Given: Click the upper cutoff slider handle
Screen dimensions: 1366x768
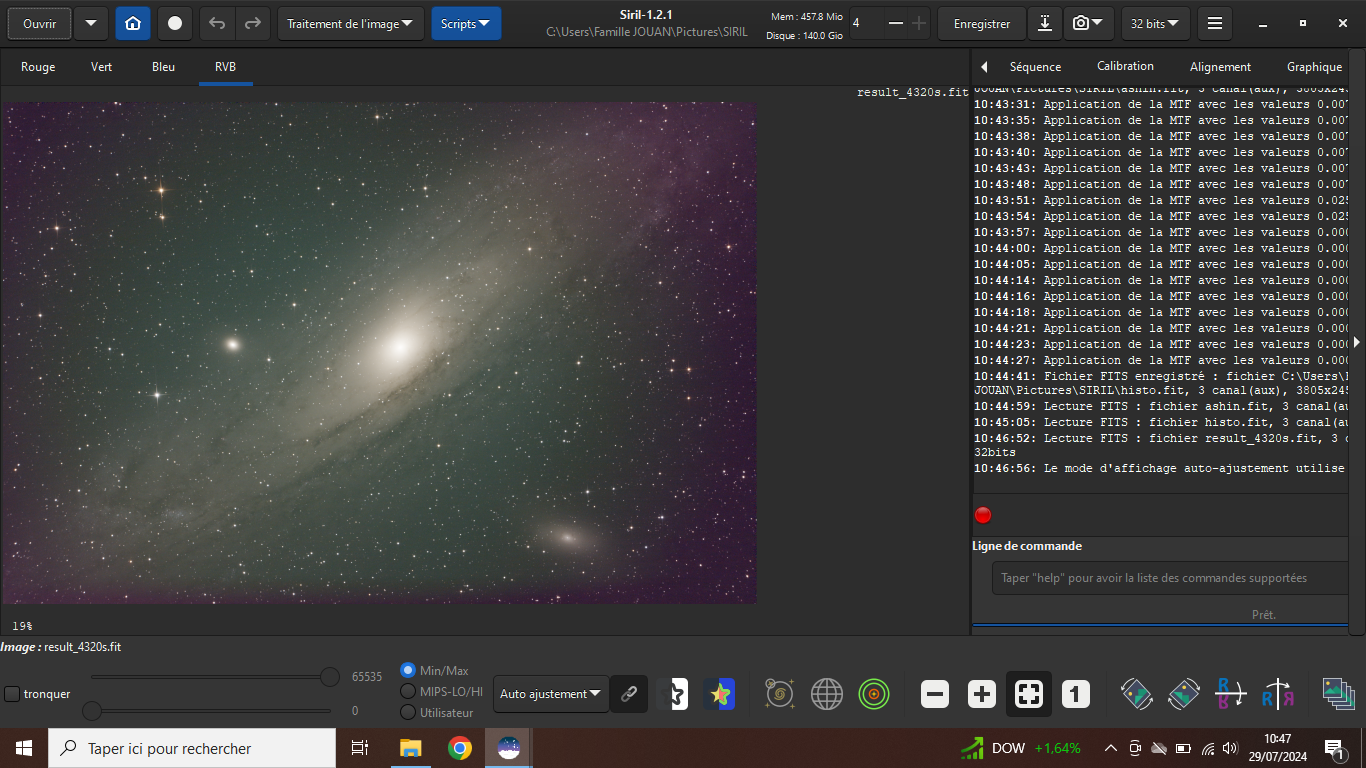Looking at the screenshot, I should [x=329, y=677].
